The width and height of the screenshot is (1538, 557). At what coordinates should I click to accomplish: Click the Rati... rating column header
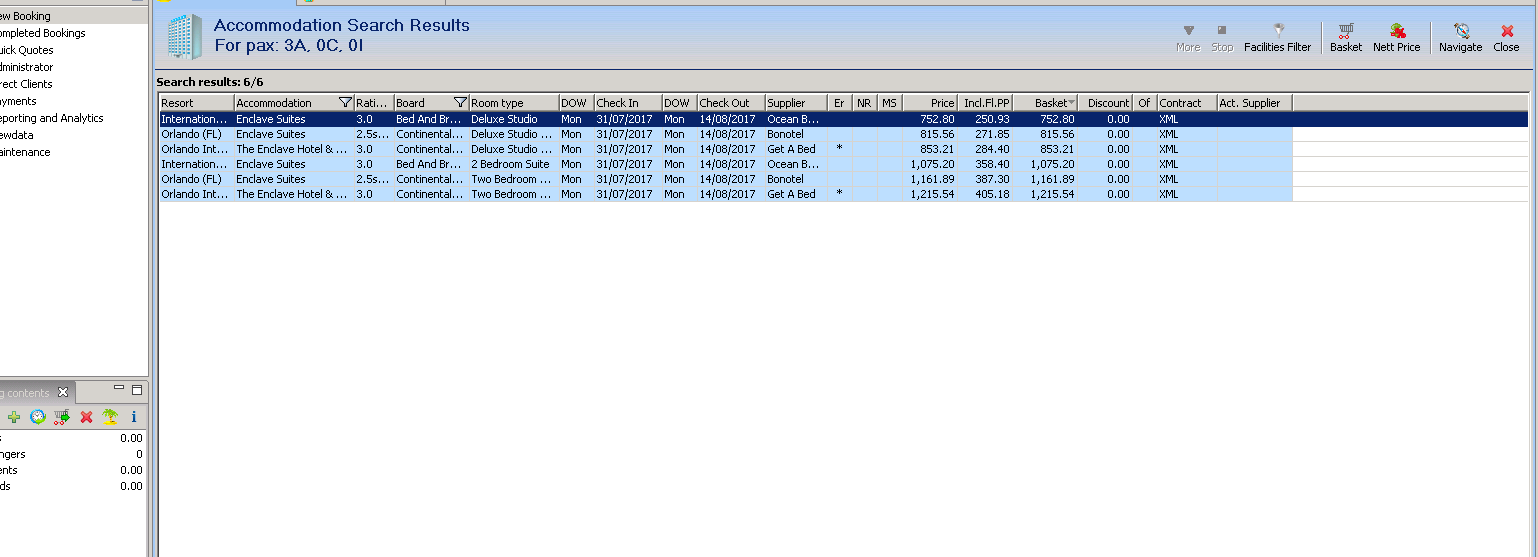(x=374, y=103)
